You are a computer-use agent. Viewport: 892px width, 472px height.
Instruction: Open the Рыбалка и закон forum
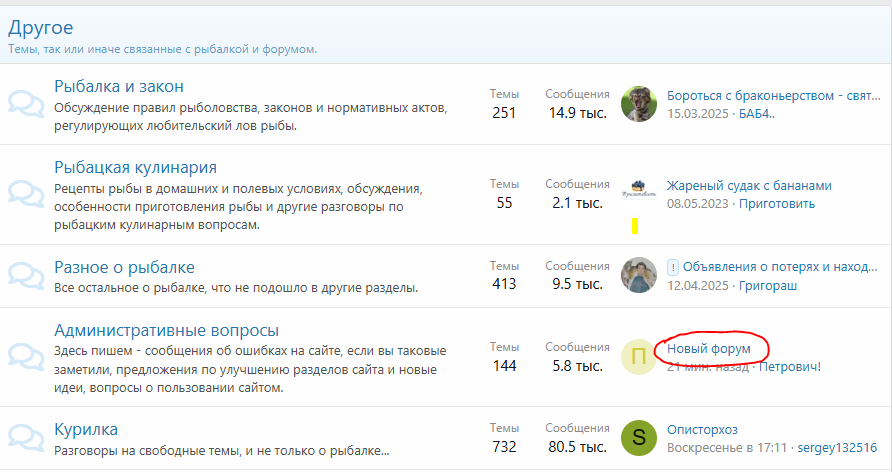pyautogui.click(x=118, y=86)
